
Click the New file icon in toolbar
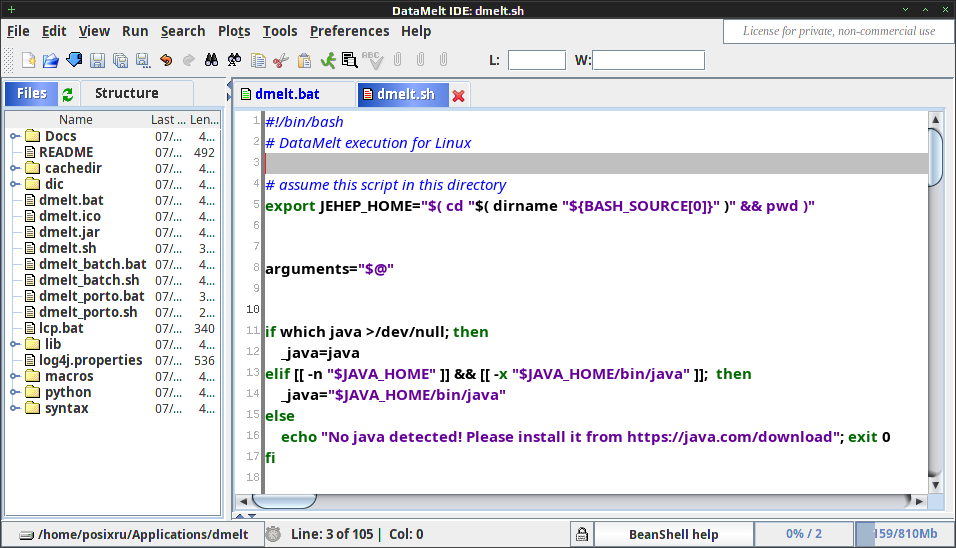[28, 60]
